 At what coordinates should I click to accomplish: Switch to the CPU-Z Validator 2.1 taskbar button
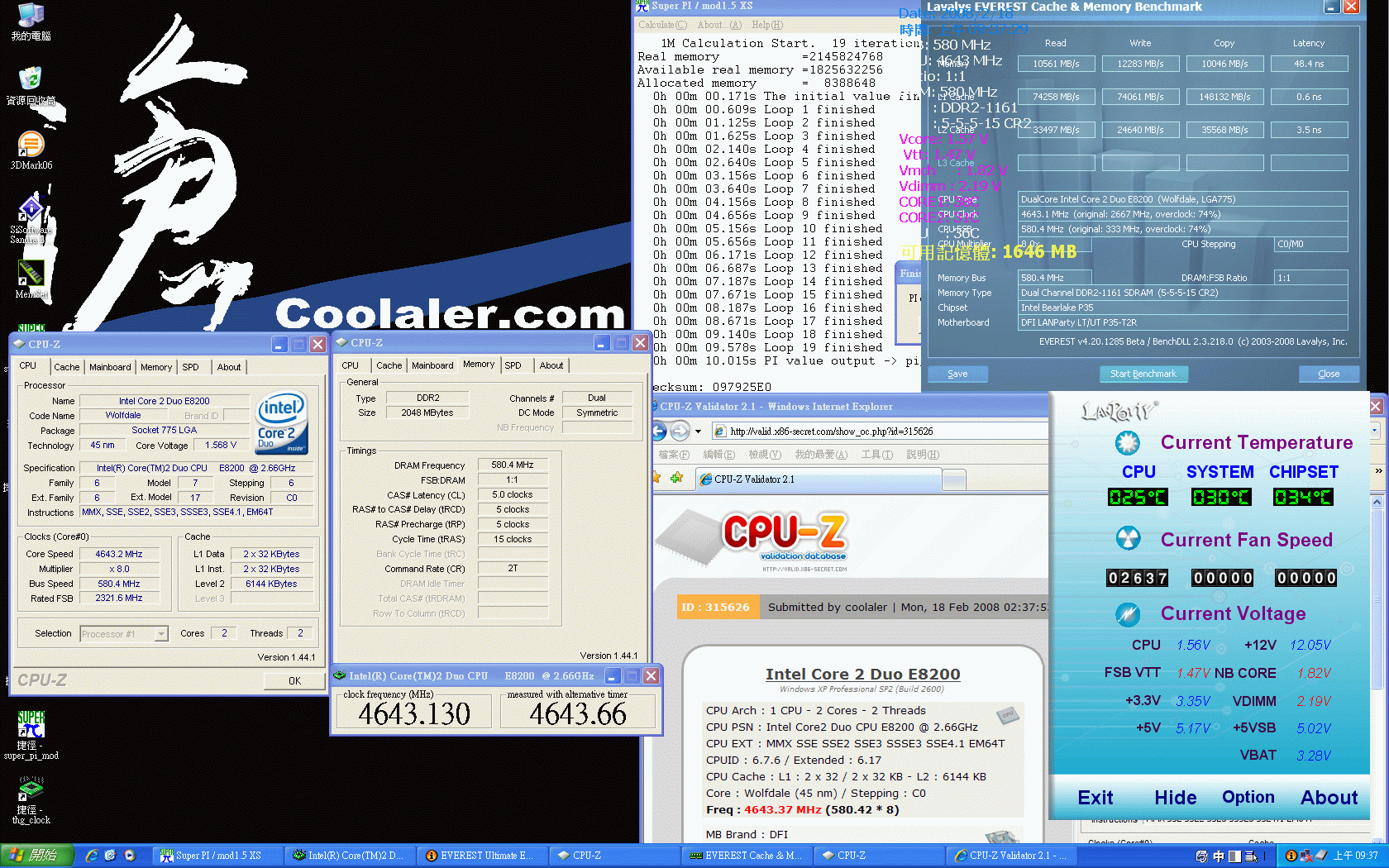point(1011,856)
